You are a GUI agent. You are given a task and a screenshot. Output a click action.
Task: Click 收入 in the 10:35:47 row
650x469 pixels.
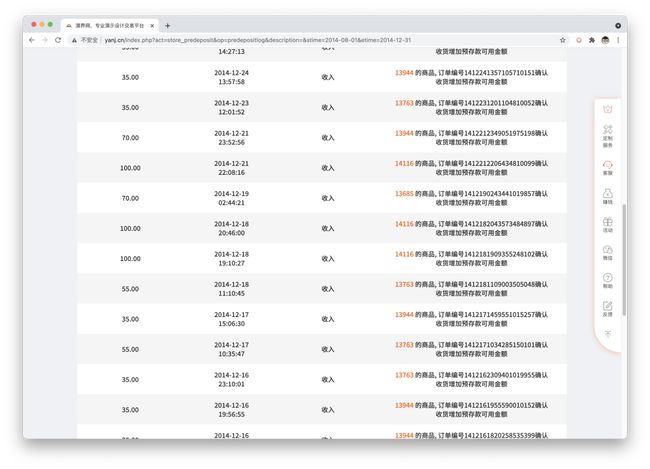coord(327,350)
